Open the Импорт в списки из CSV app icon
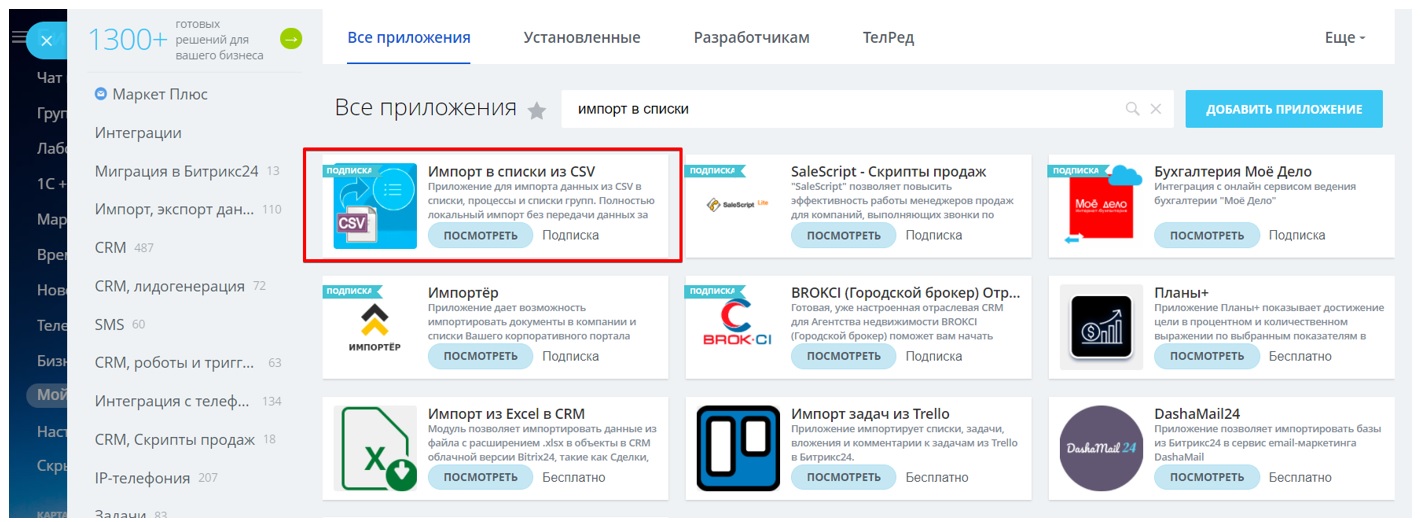Screen dimensions: 1422x522 [x=375, y=206]
